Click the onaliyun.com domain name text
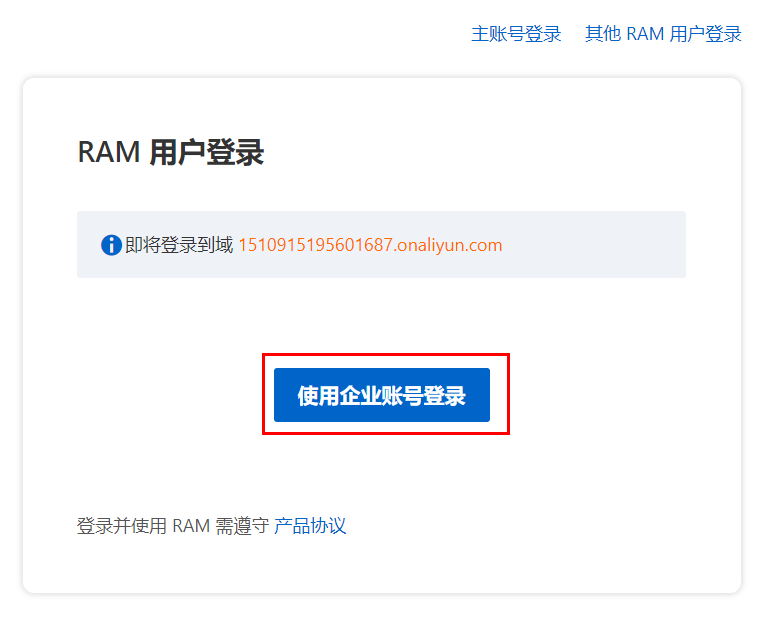Screen dimensions: 781x626 tap(370, 245)
